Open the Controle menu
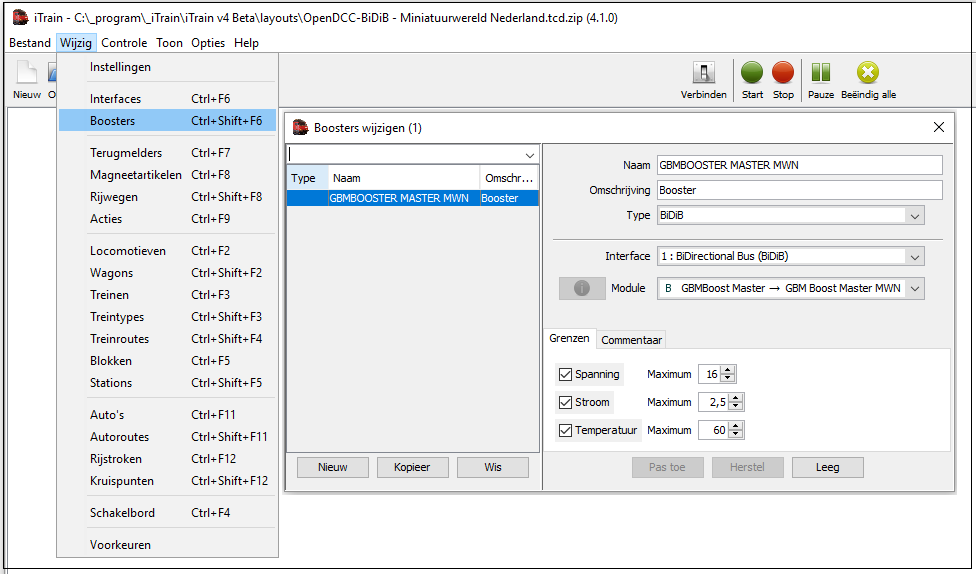The width and height of the screenshot is (976, 574). tap(124, 43)
